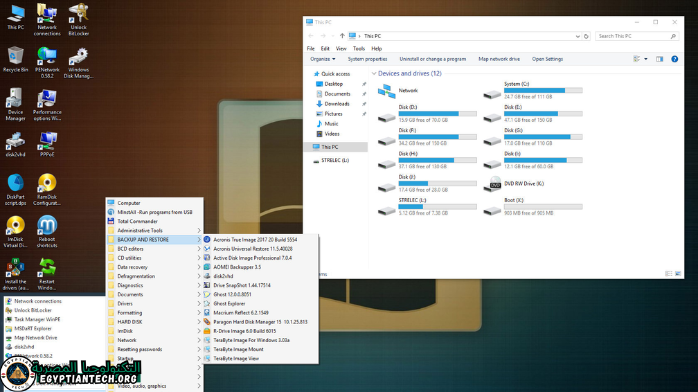
Task: Switch to details view in status bar
Action: (669, 274)
